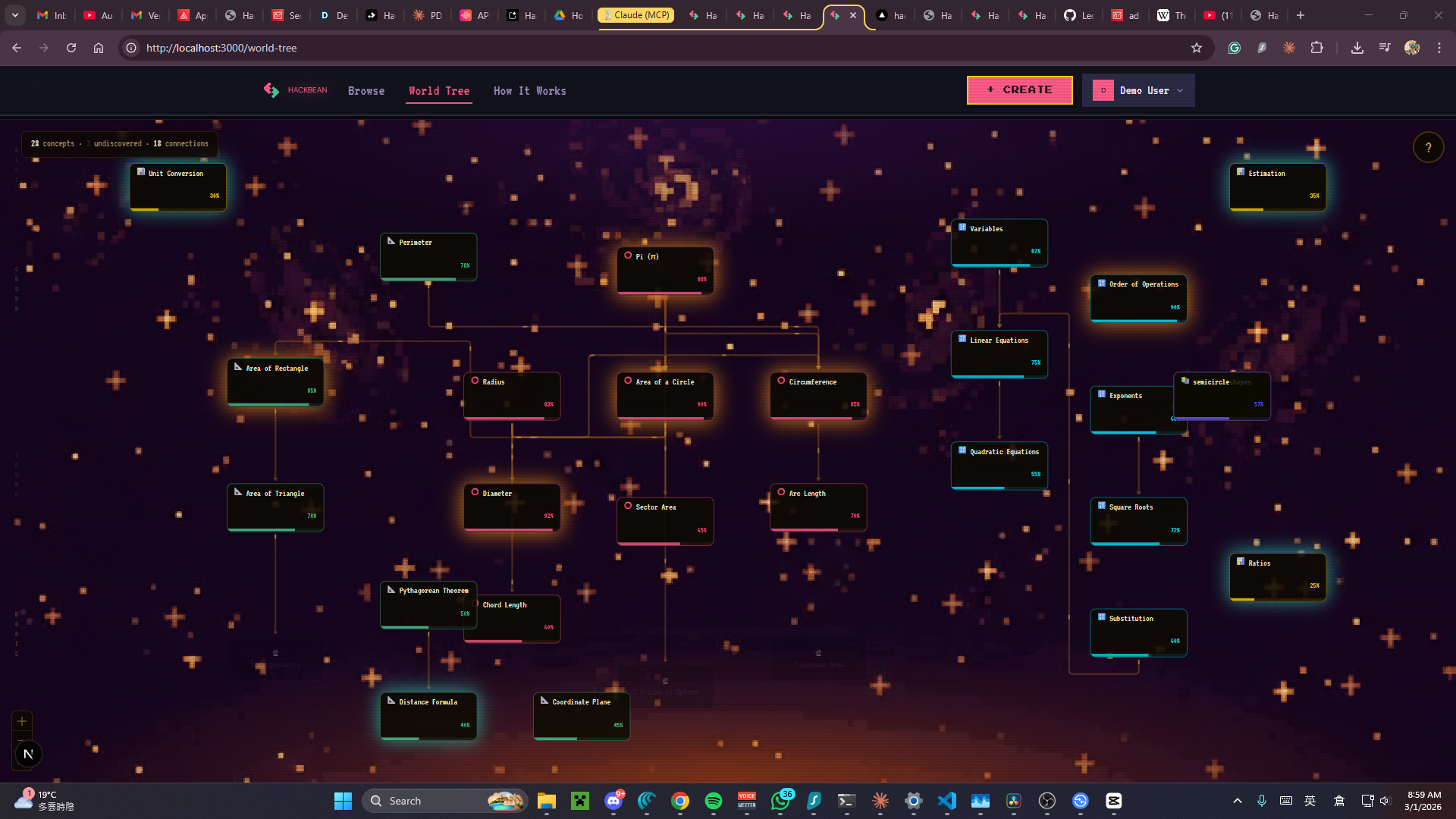Select the Claude (MCP) browser tab
Image resolution: width=1456 pixels, height=819 pixels.
click(x=635, y=15)
